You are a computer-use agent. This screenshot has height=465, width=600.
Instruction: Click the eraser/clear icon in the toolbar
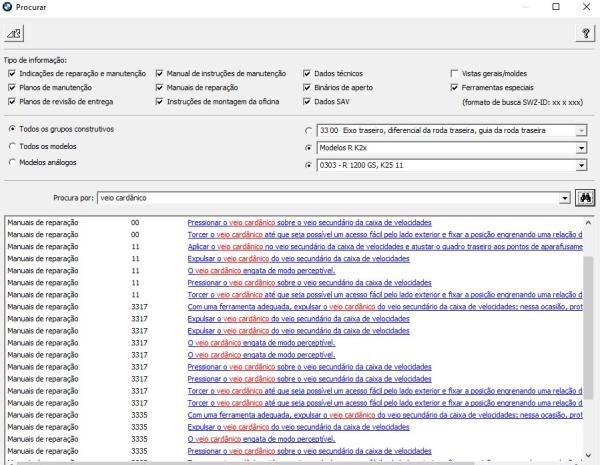[14, 34]
